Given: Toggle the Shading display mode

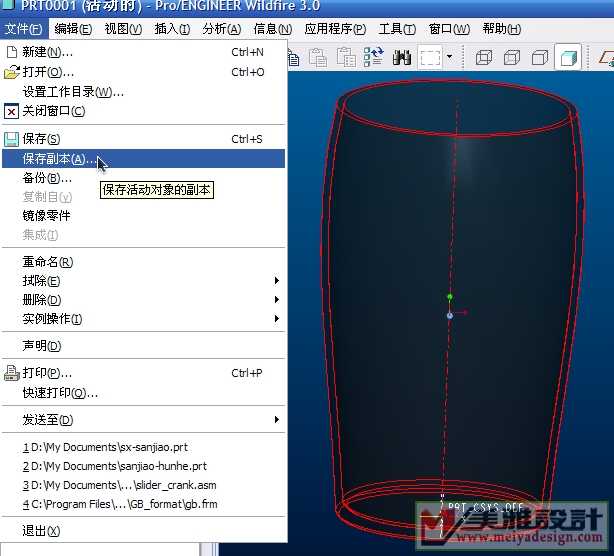Looking at the screenshot, I should 568,58.
